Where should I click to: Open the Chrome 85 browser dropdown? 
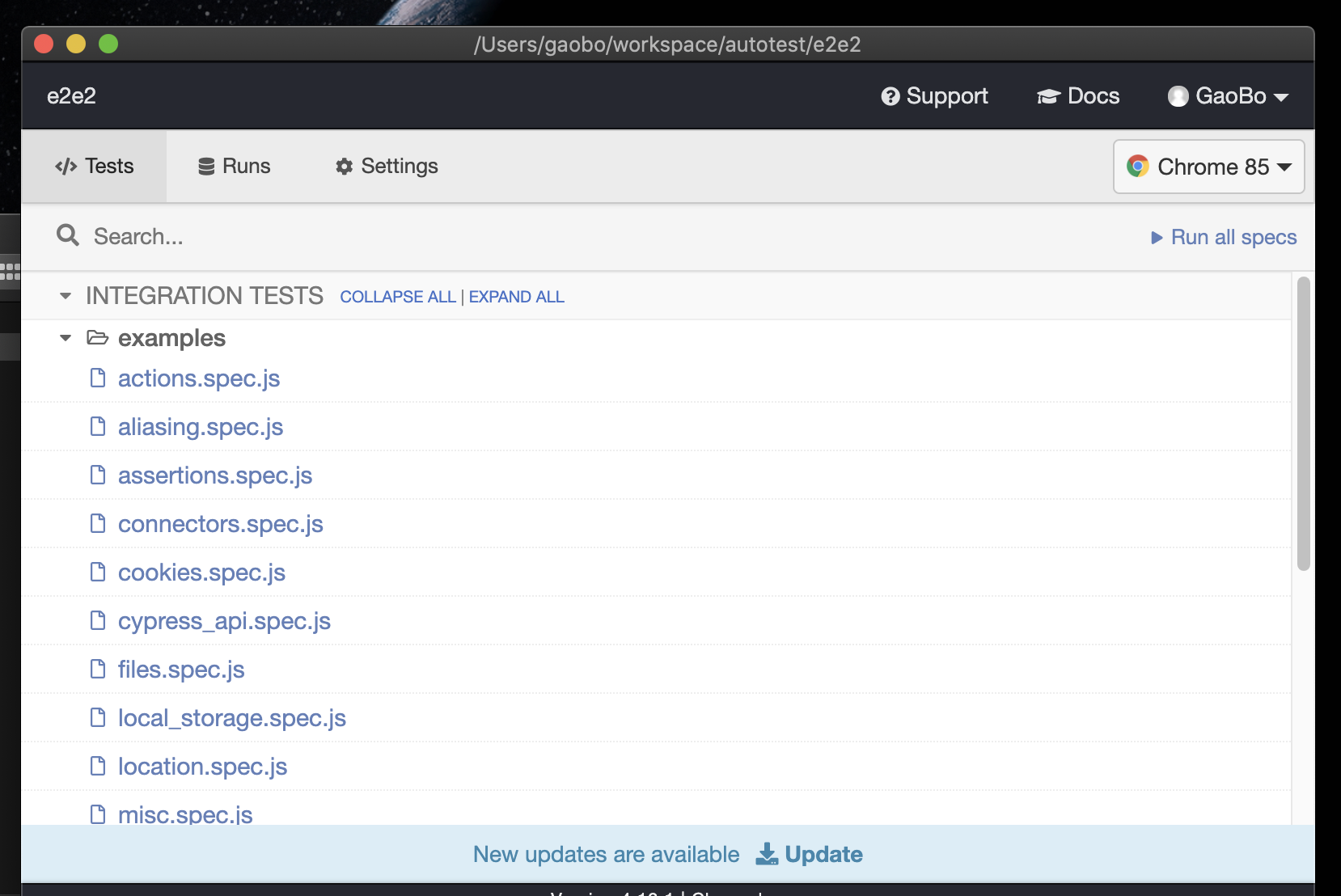[x=1209, y=167]
